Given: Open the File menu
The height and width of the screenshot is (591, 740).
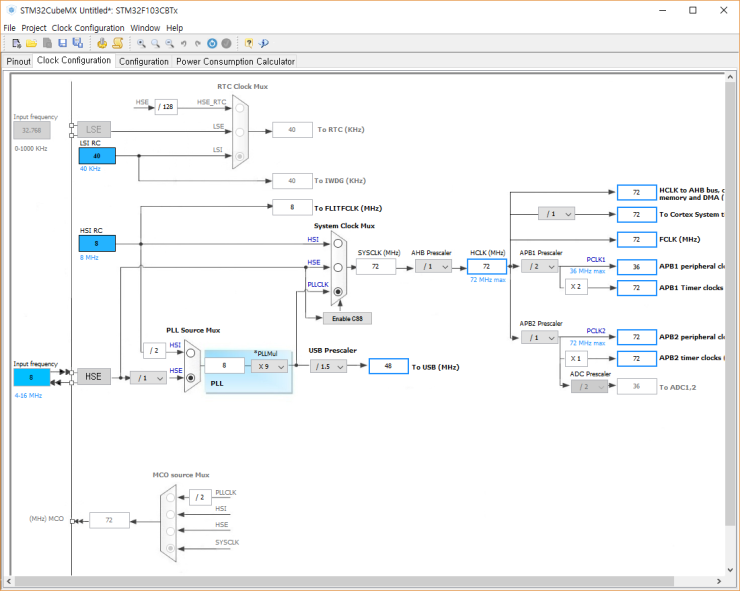Looking at the screenshot, I should pos(9,28).
